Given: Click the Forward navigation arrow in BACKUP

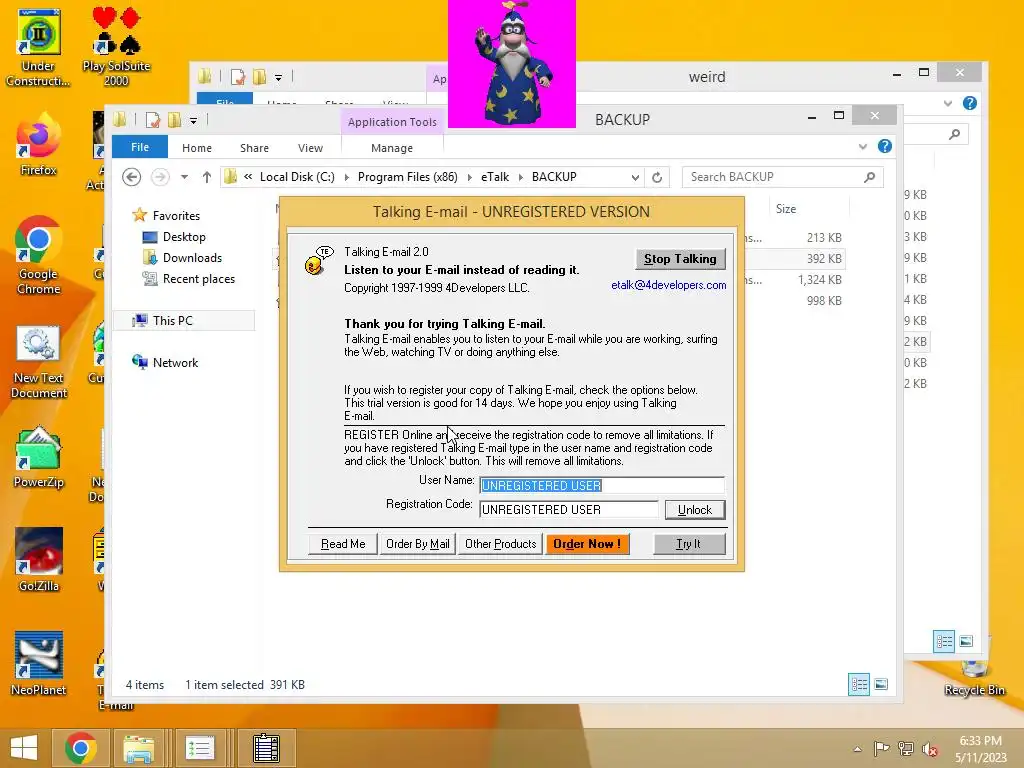Looking at the screenshot, I should pos(160,177).
